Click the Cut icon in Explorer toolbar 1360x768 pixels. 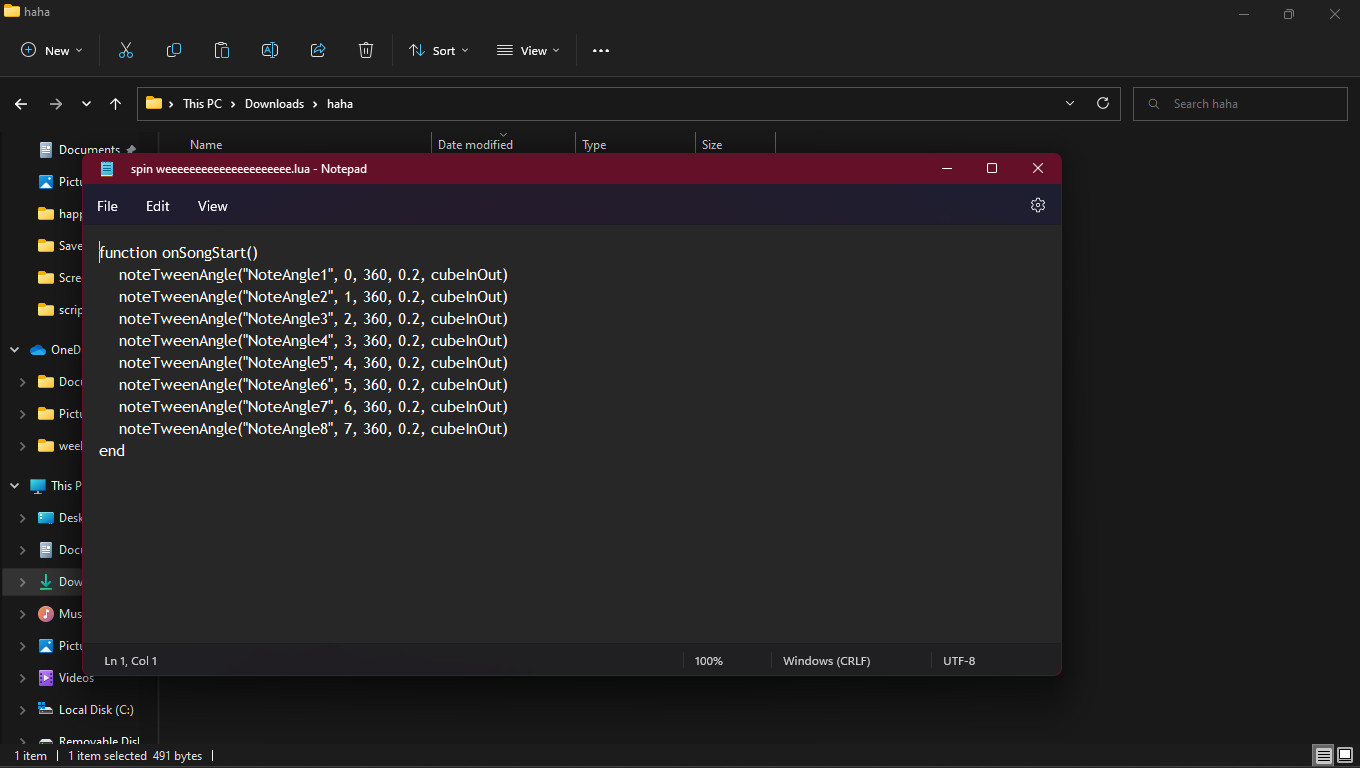[x=126, y=50]
